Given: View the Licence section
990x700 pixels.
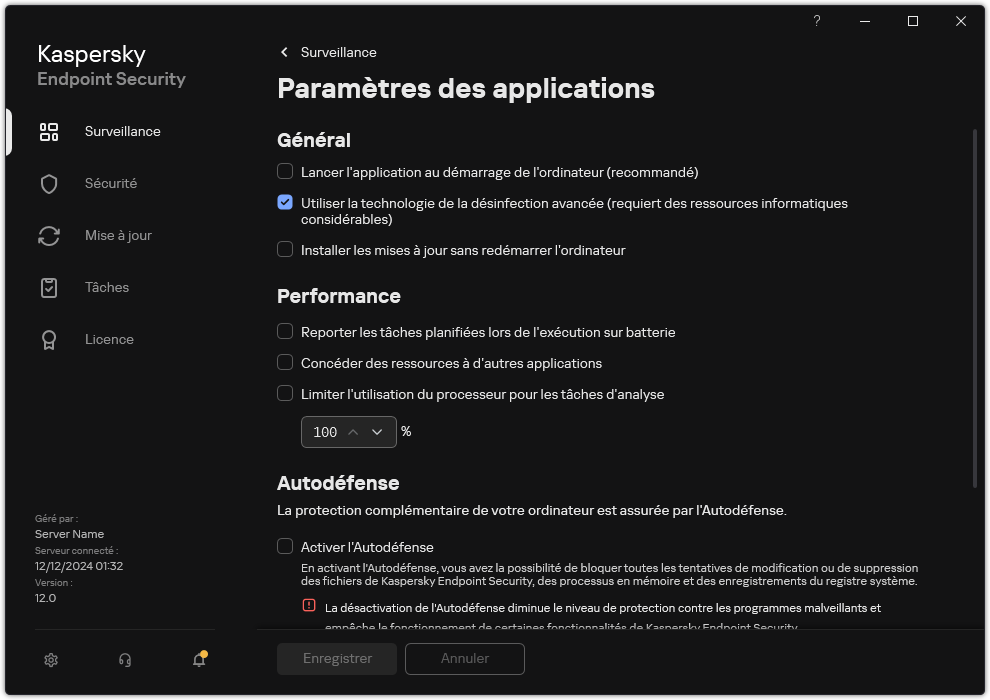Looking at the screenshot, I should click(48, 339).
